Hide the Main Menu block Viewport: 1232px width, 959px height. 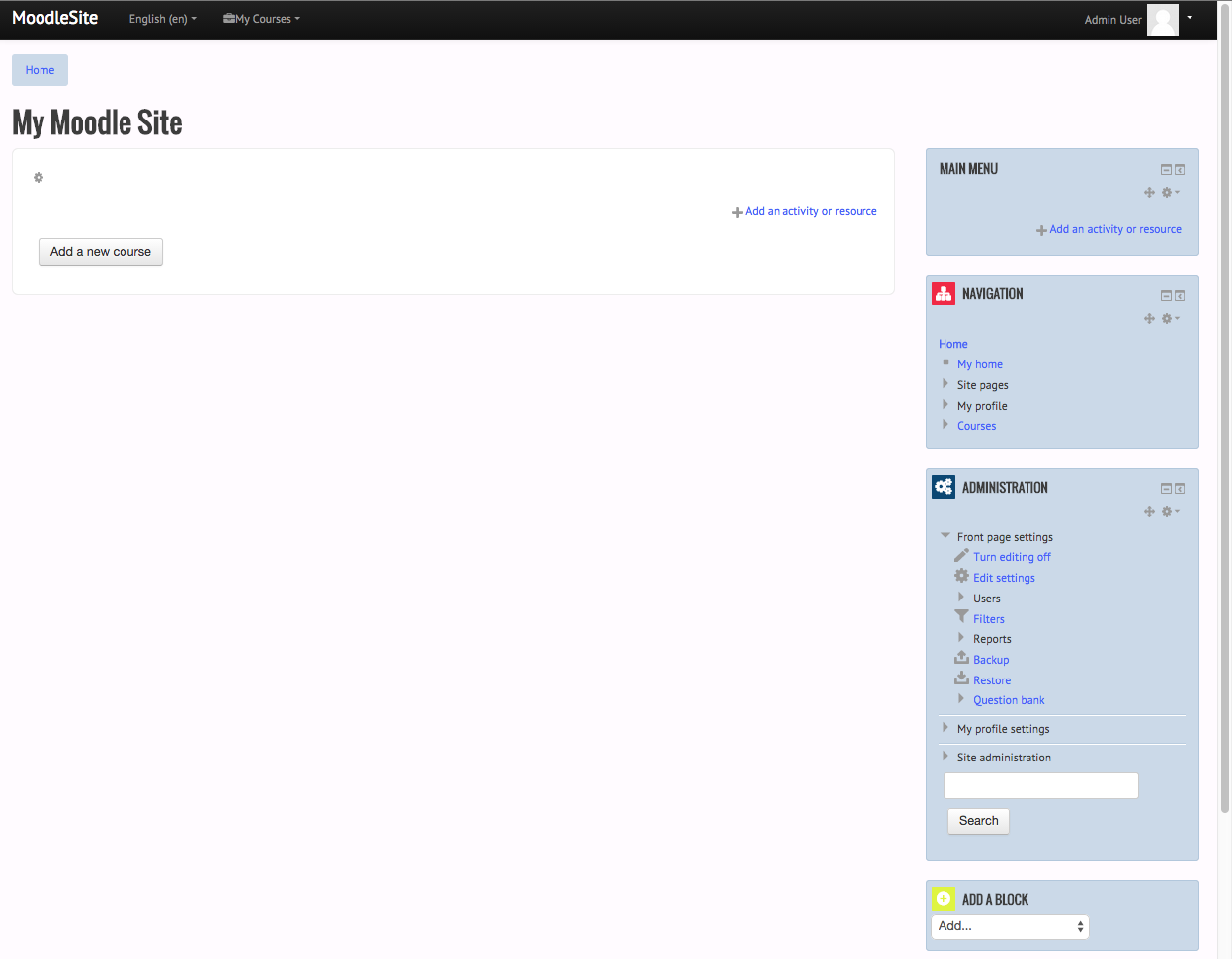[x=1166, y=170]
